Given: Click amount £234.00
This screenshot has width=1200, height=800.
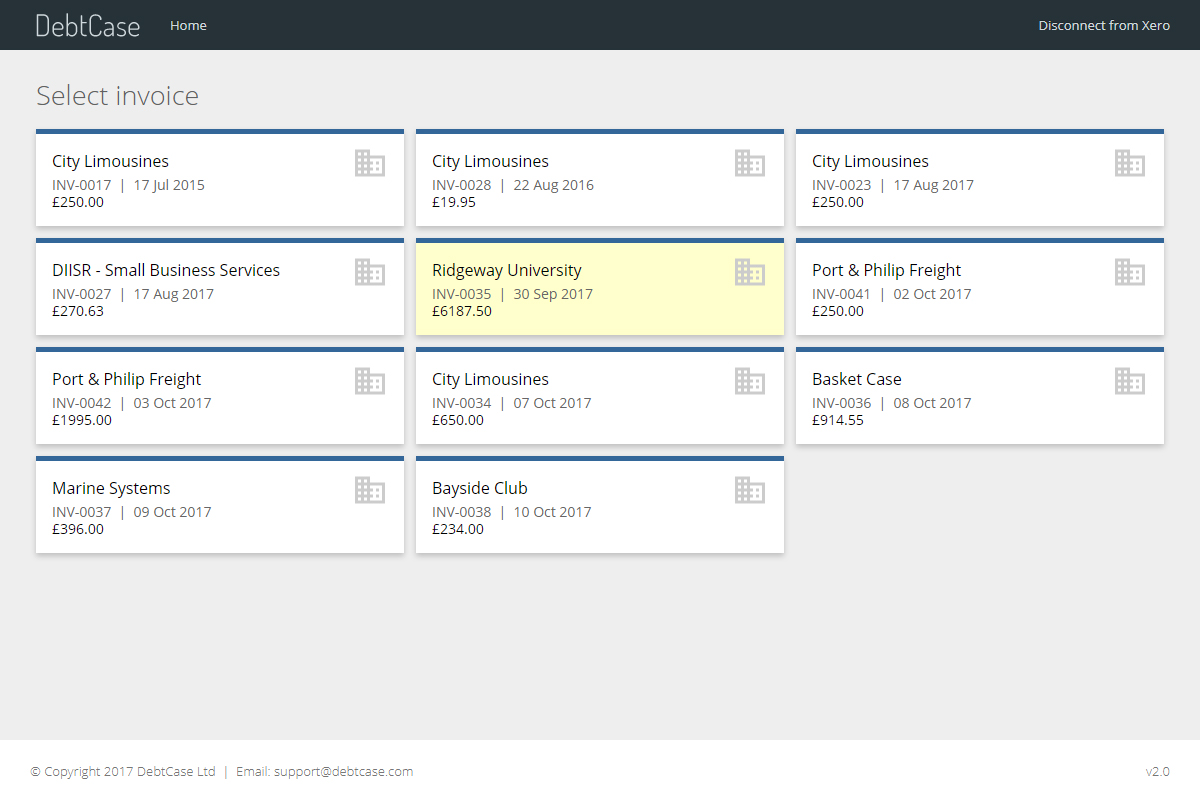Looking at the screenshot, I should tap(458, 529).
